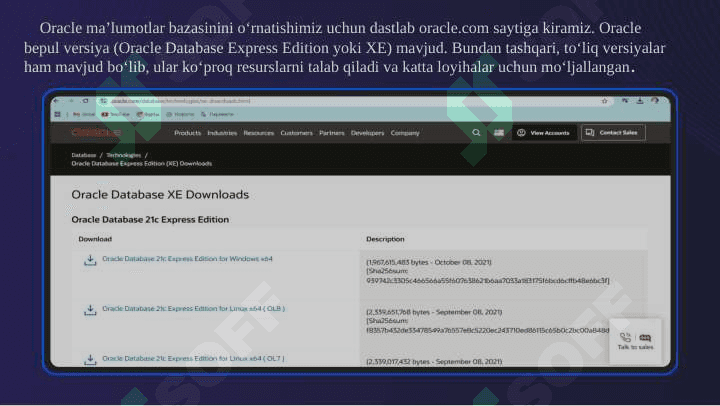Click the "Oracle Database 21c Express Edition" heading
The width and height of the screenshot is (720, 406).
tap(150, 220)
